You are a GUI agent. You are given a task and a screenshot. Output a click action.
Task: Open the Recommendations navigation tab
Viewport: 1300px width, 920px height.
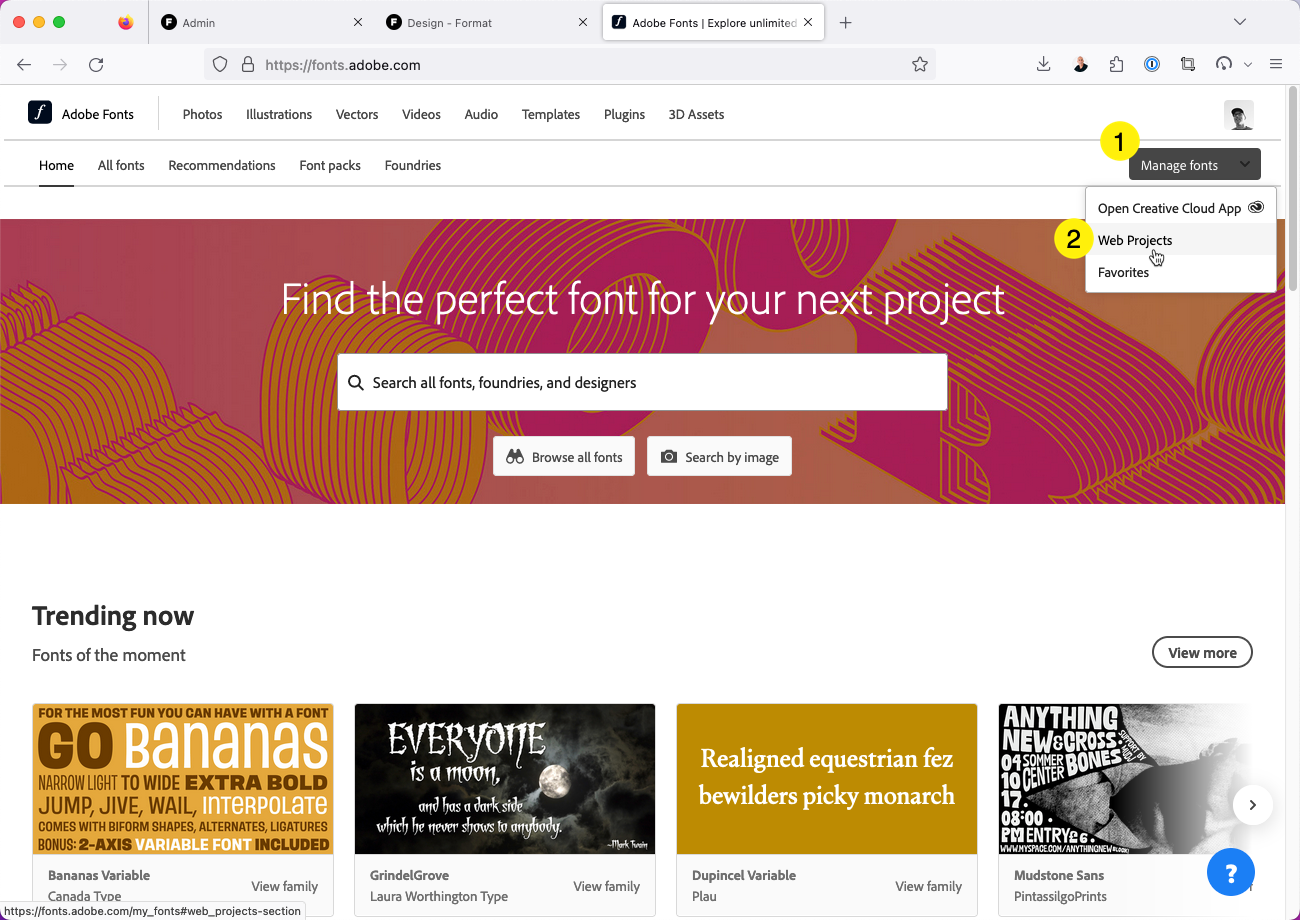(222, 165)
